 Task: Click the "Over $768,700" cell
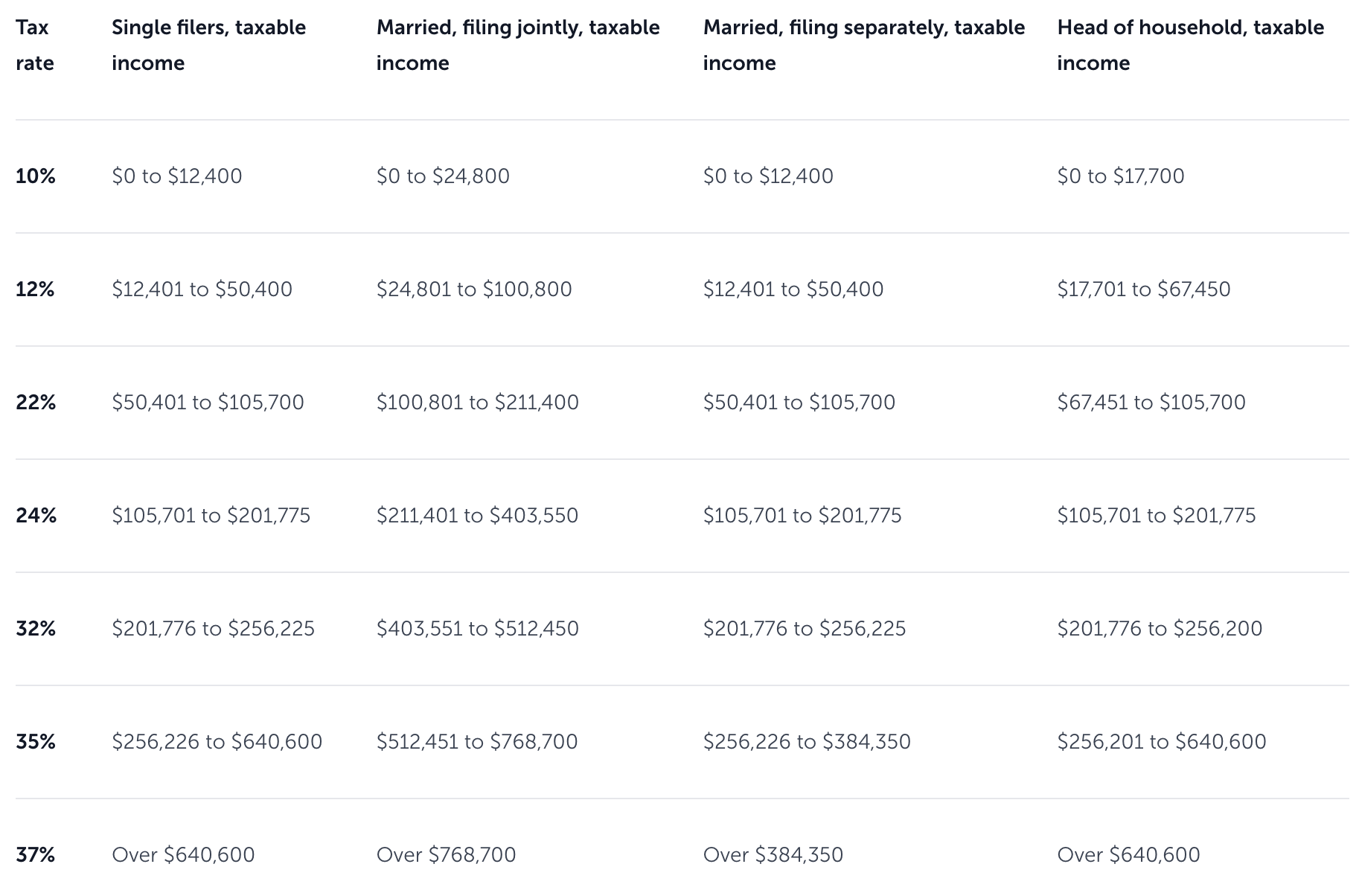446,855
